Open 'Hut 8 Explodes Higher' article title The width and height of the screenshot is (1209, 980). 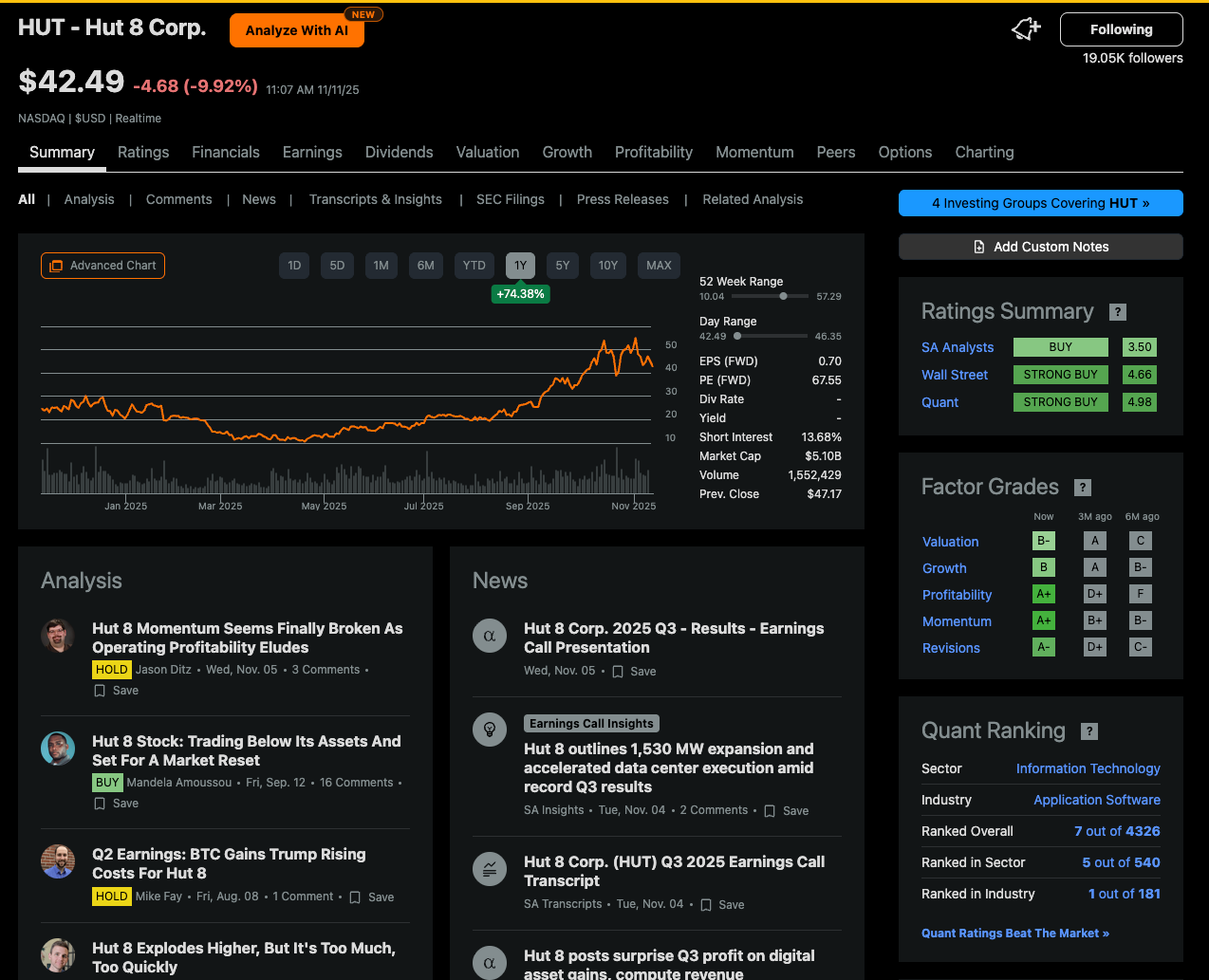[x=244, y=957]
